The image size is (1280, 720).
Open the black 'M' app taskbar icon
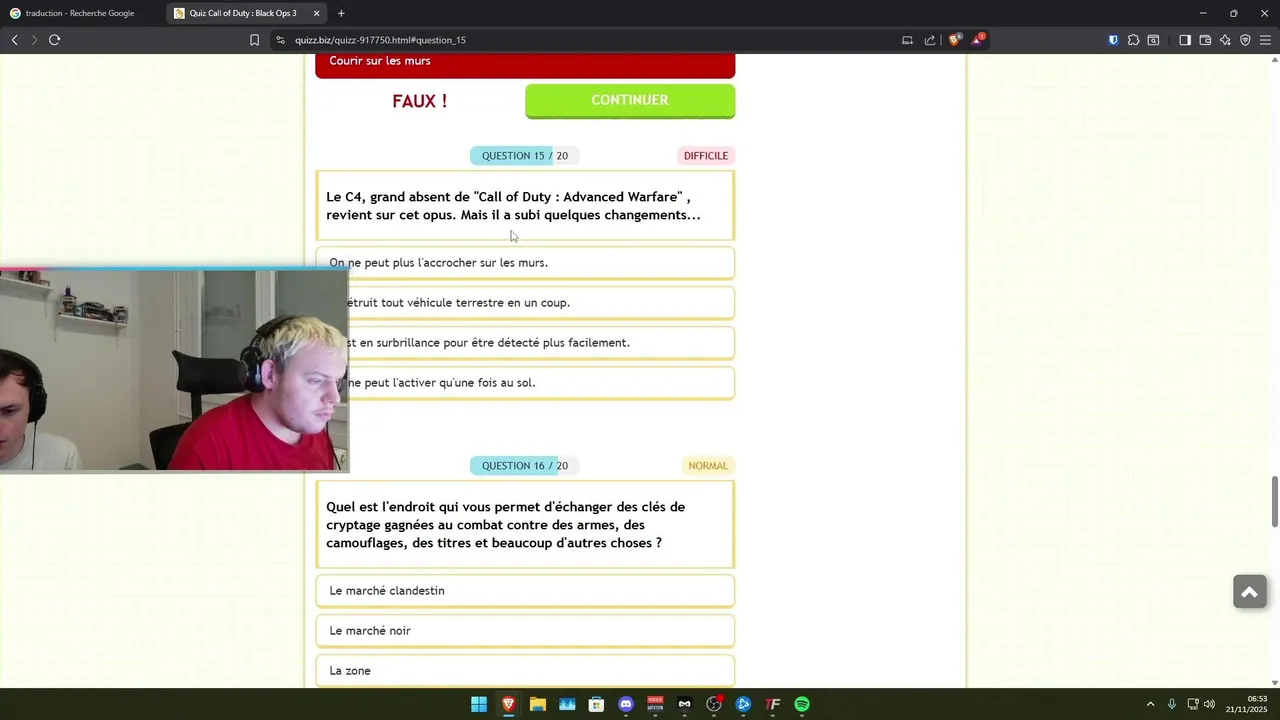tap(684, 704)
